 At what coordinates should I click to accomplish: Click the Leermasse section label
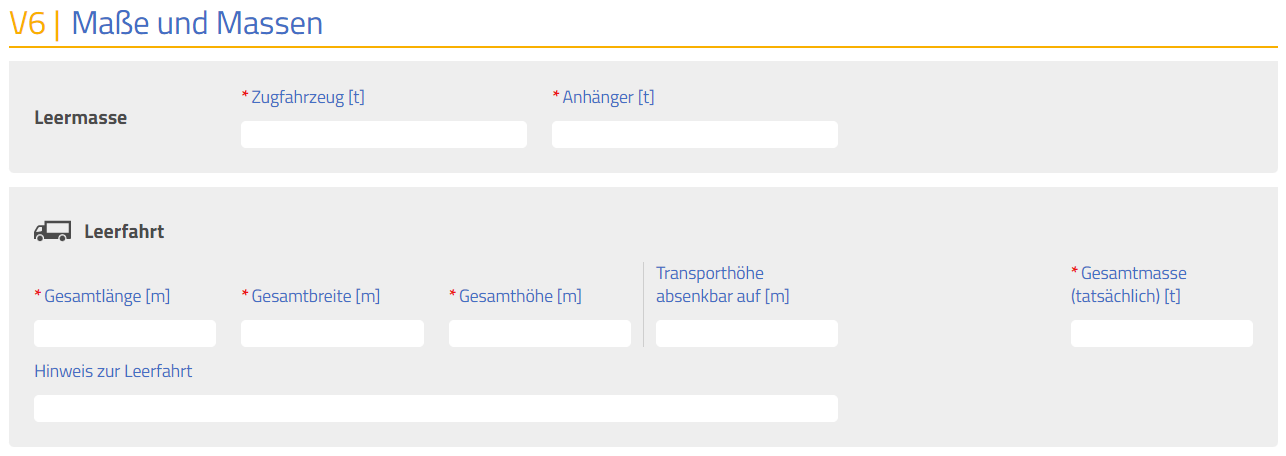[x=81, y=118]
